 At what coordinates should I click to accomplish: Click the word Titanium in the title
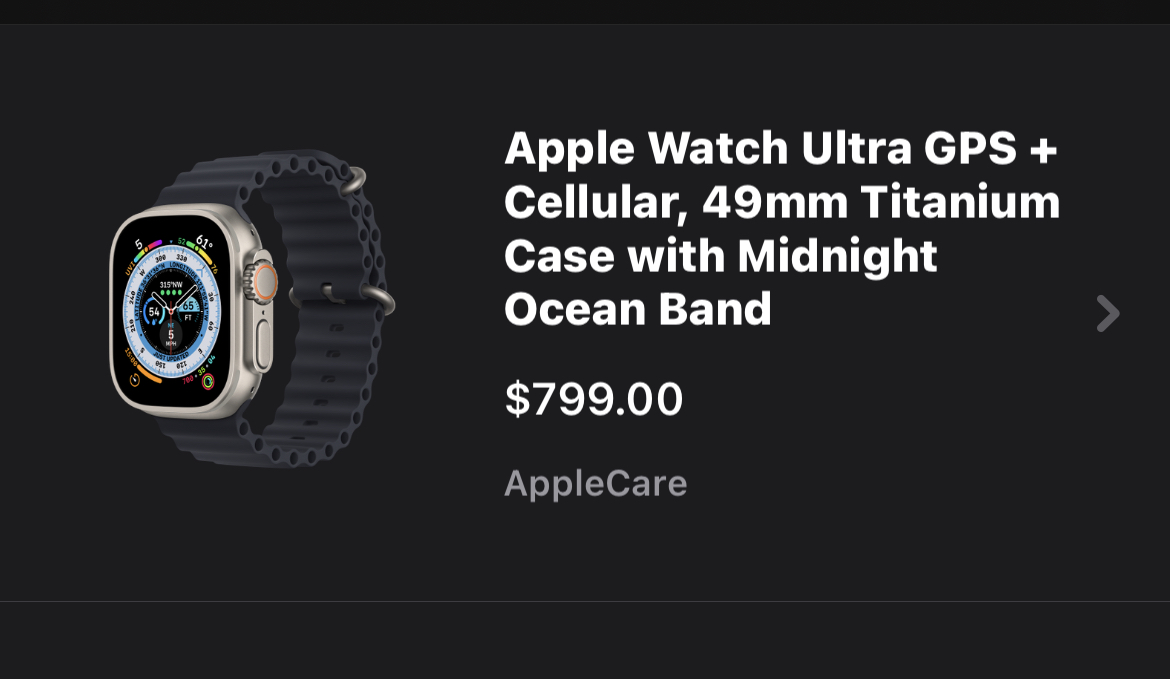960,202
